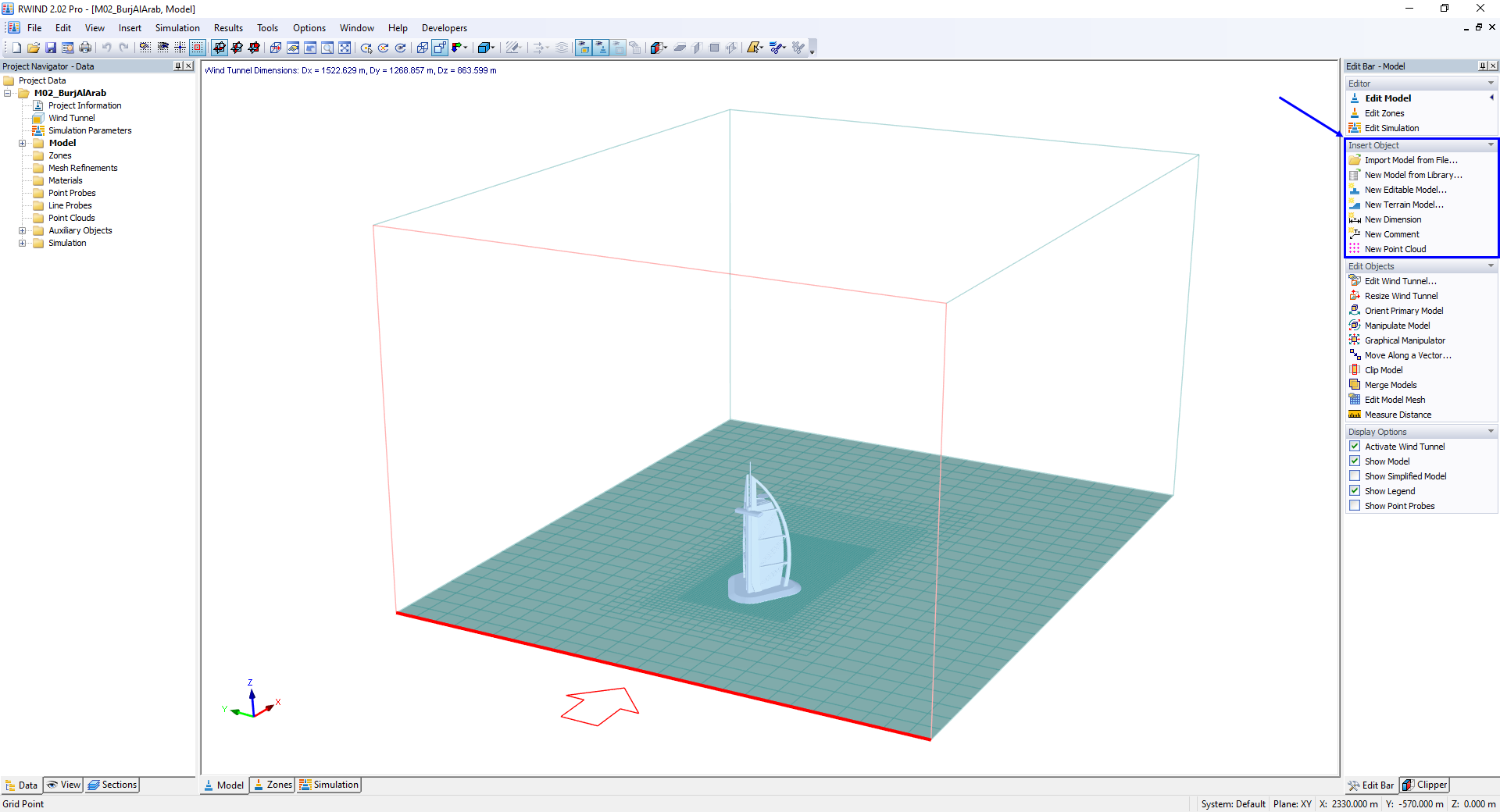
Task: Open the toolbar overflow options arrow
Action: coord(812,48)
